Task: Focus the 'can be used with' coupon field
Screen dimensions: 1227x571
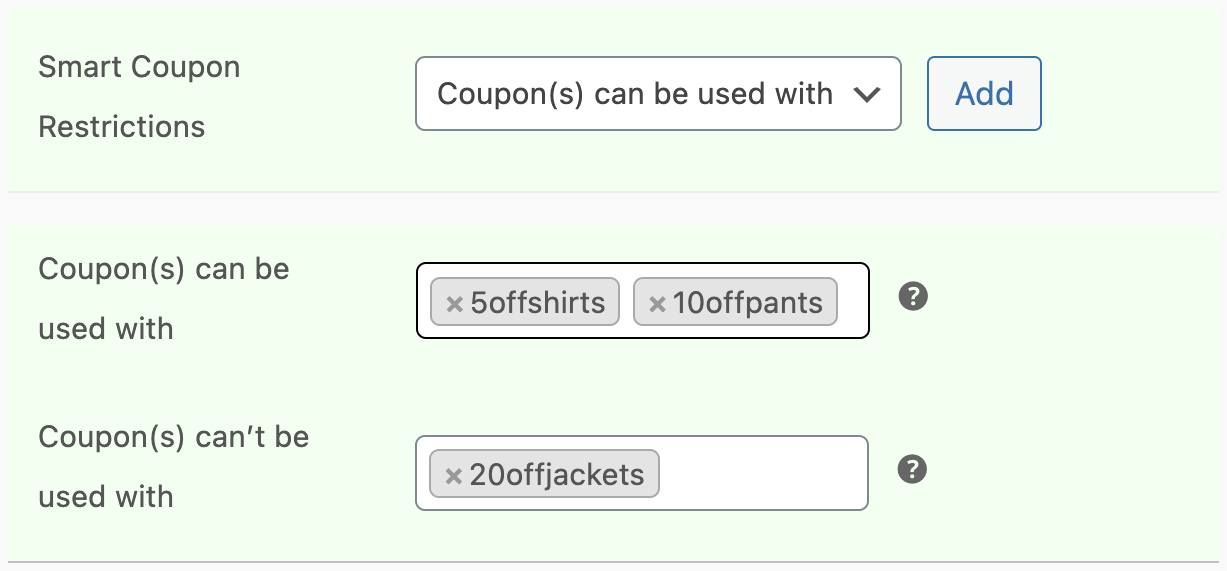Action: [853, 302]
